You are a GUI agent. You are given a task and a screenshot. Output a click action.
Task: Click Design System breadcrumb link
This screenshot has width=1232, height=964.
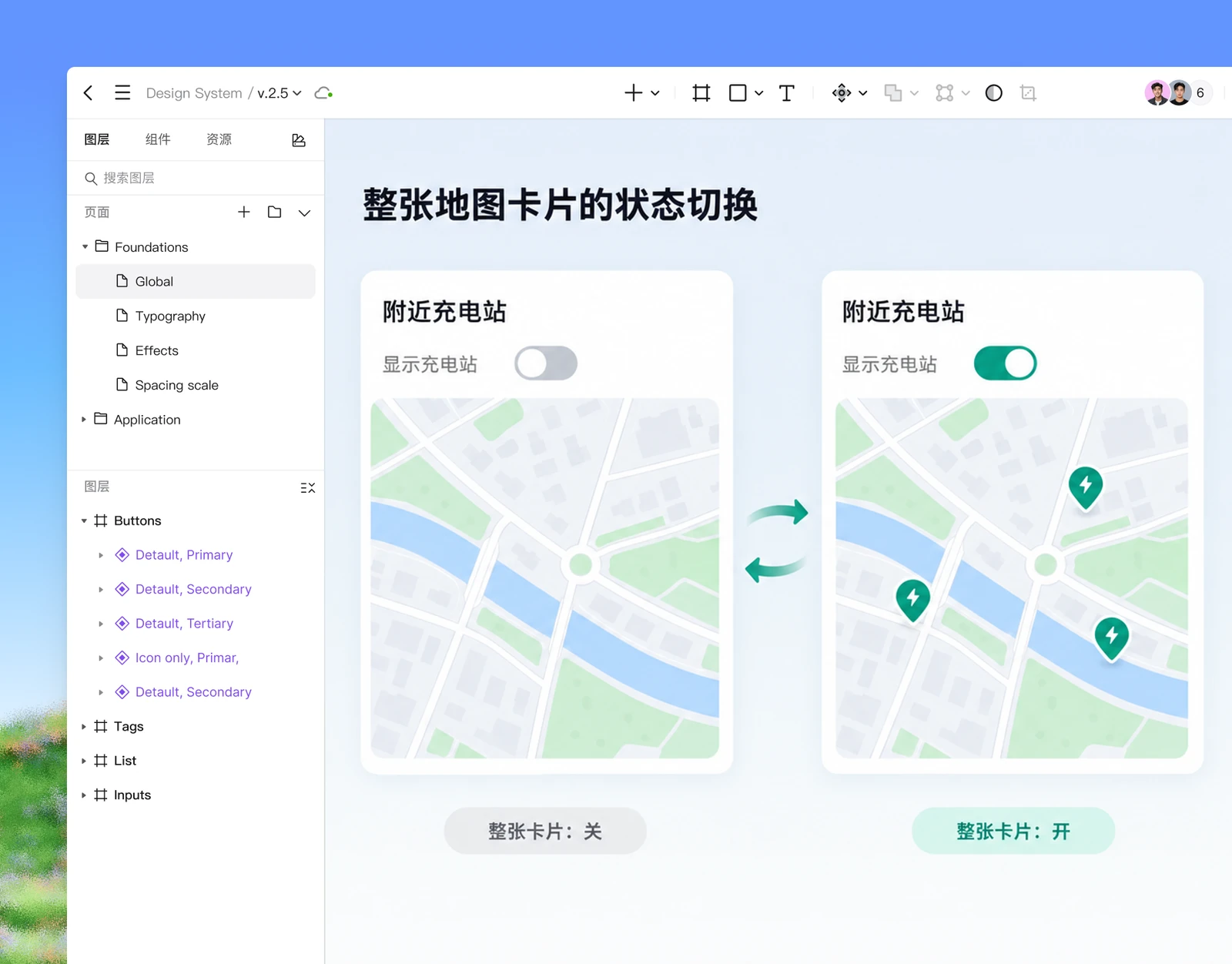[194, 93]
